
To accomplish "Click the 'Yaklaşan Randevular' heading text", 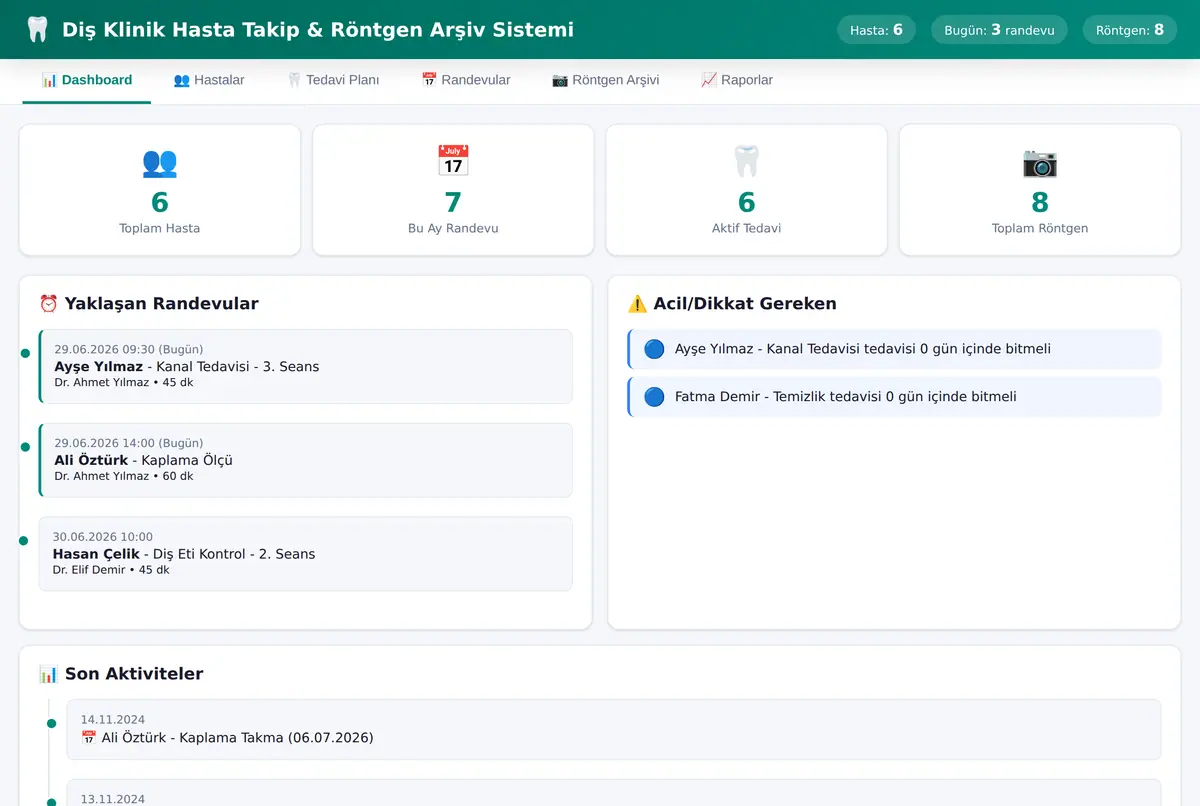I will [x=162, y=304].
